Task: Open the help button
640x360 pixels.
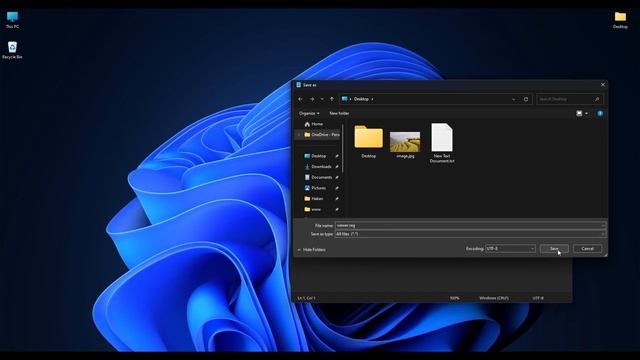Action: (600, 113)
